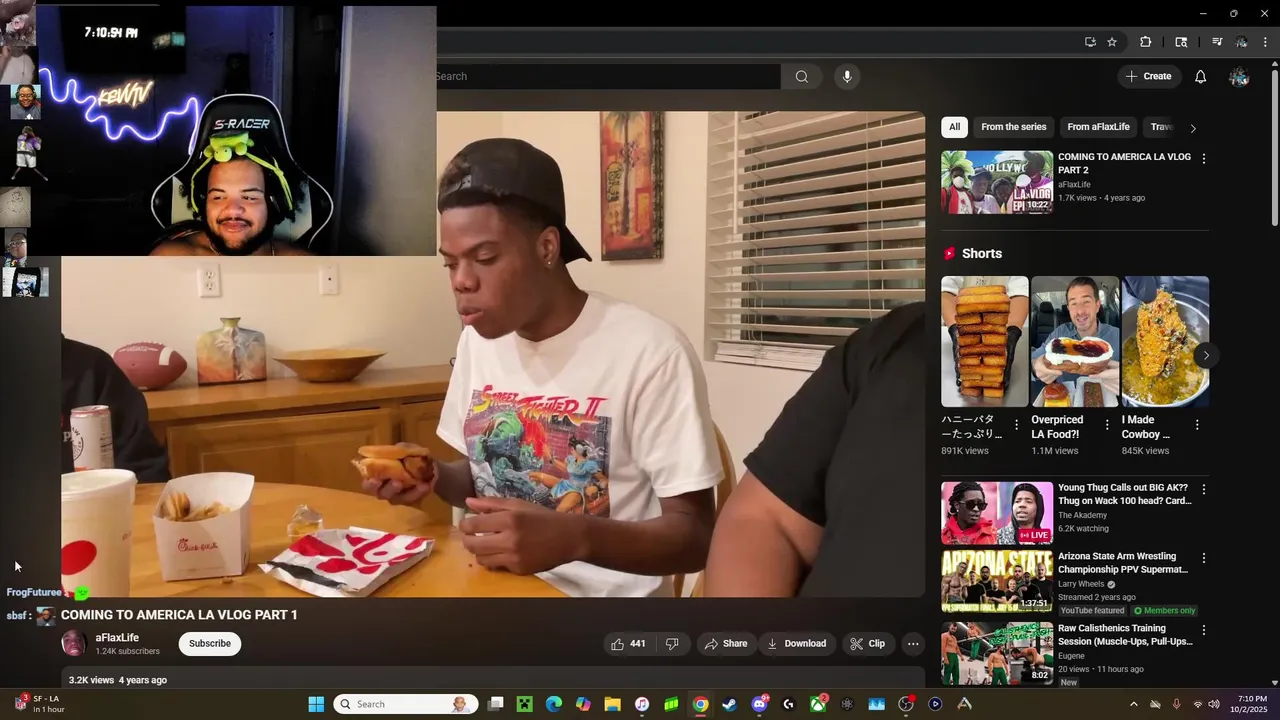Screen dimensions: 1280x720
Task: Click the install app icon in address bar
Action: [x=1090, y=42]
